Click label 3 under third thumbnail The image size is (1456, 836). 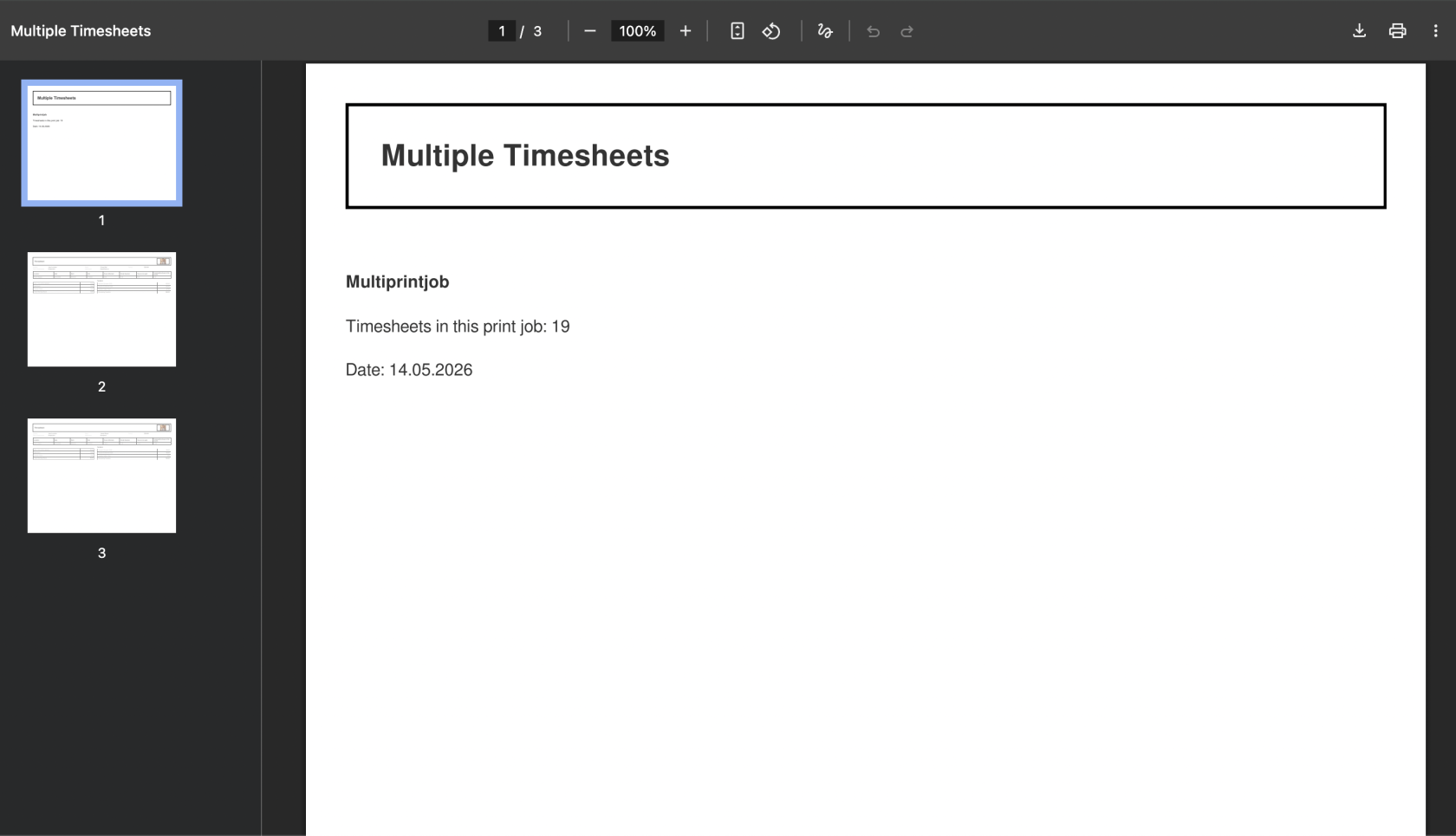(x=101, y=554)
